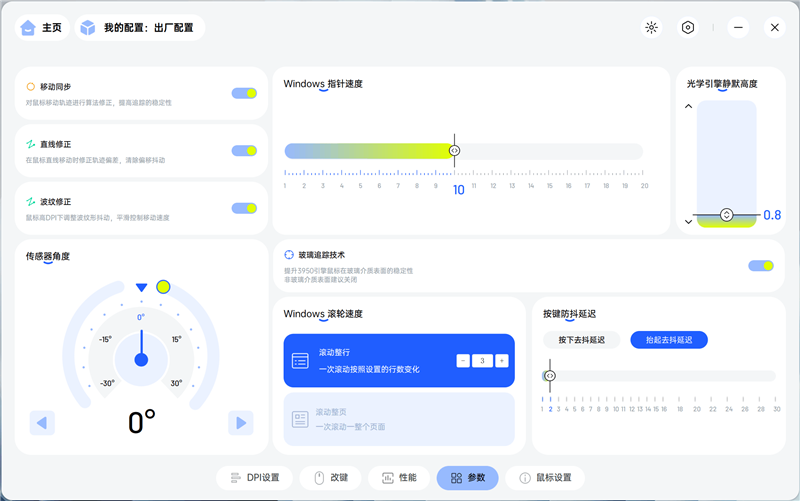Click the Windows 滚轮速度 heading
The height and width of the screenshot is (501, 800).
[x=323, y=314]
